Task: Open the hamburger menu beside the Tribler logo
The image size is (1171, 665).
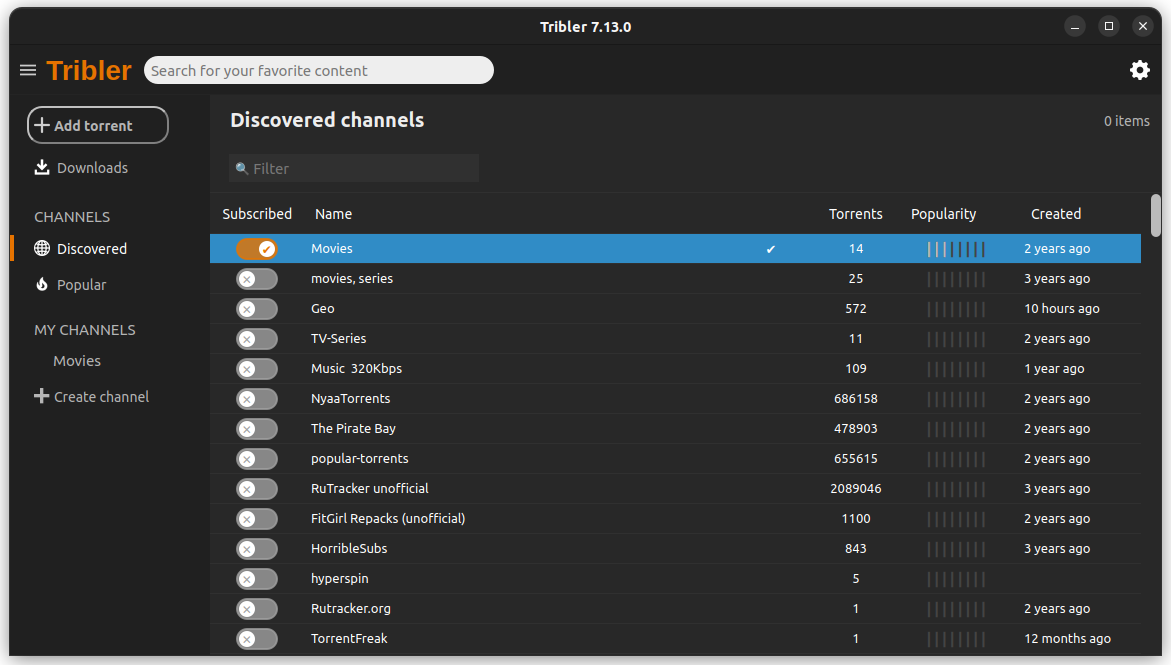Action: [28, 70]
